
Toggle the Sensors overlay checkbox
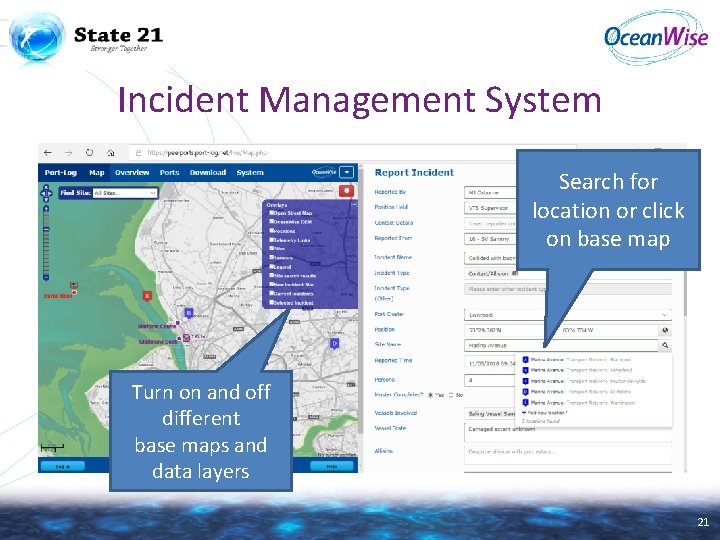(271, 257)
